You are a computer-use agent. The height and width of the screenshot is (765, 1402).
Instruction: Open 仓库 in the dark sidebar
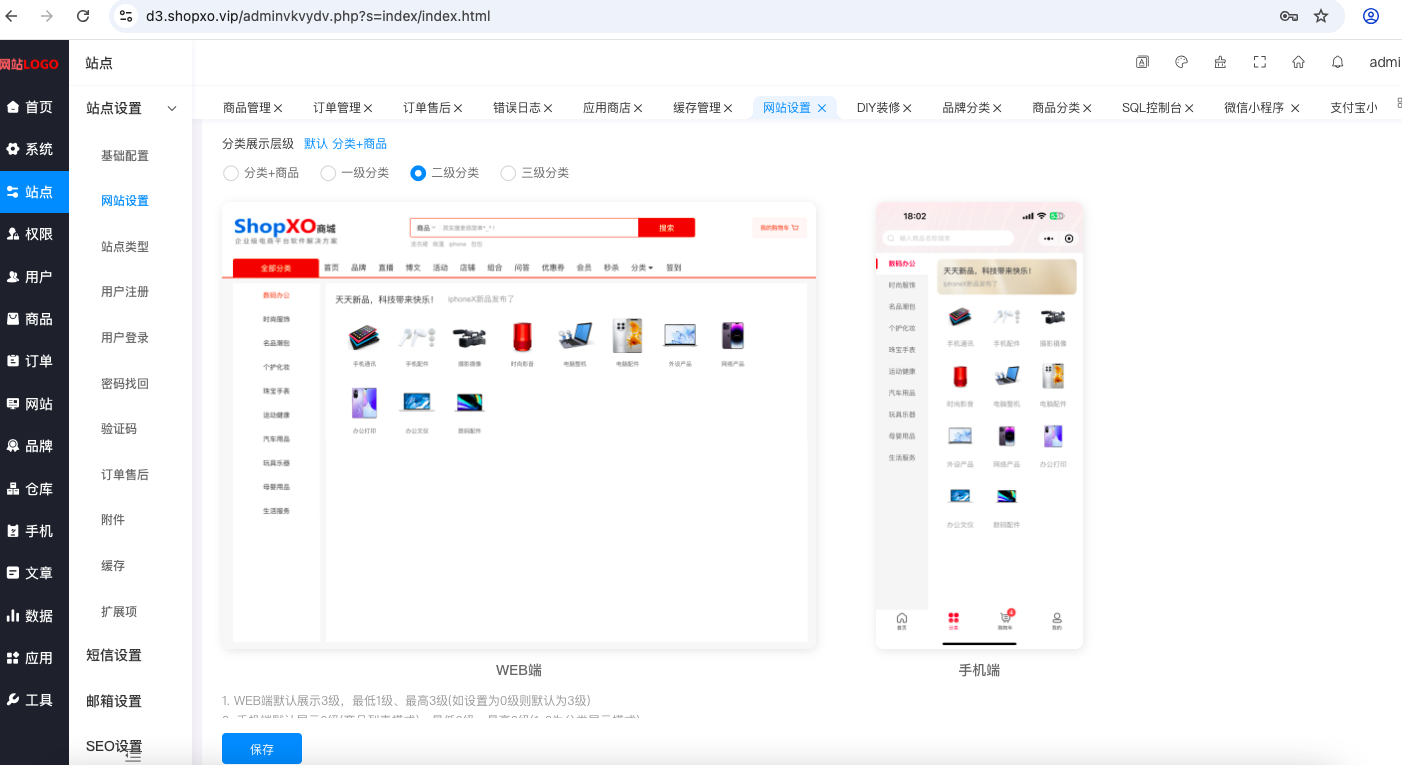pyautogui.click(x=34, y=489)
